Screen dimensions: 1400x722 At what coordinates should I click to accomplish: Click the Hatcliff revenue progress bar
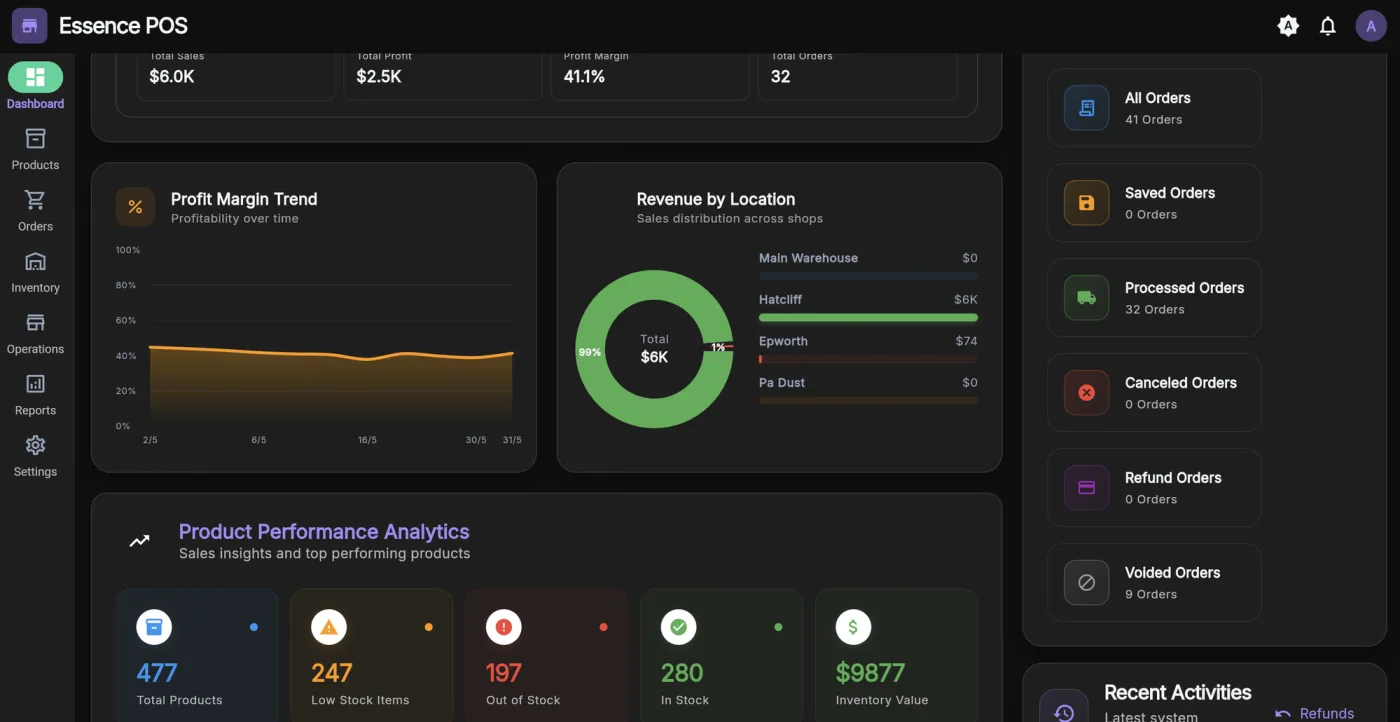tap(868, 317)
